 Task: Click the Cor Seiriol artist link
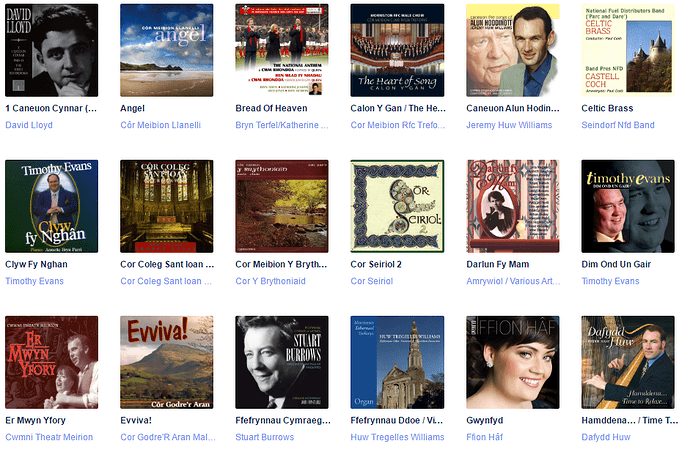(372, 281)
